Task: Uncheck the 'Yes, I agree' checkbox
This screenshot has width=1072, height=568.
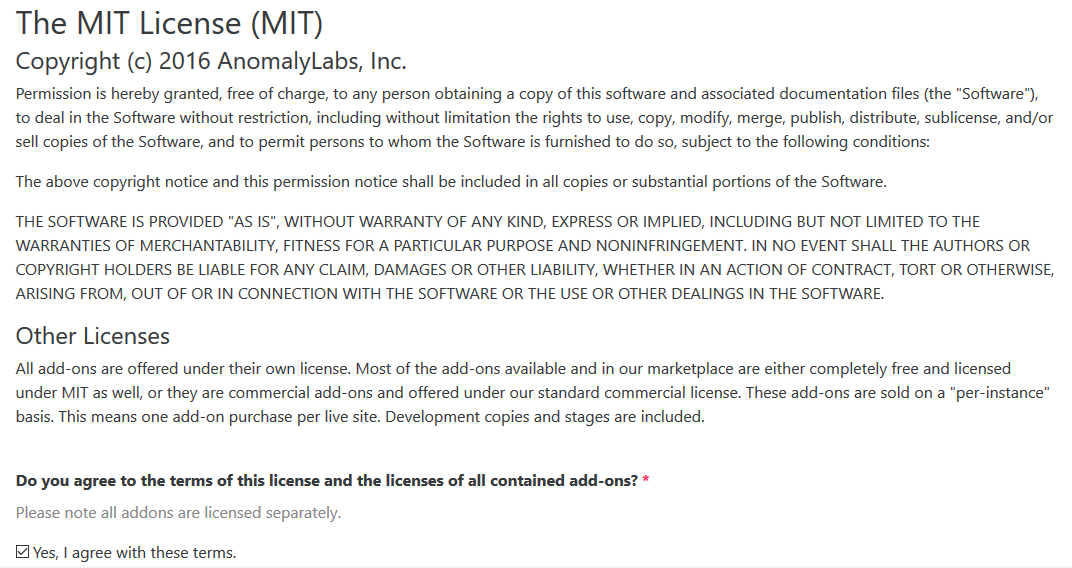Action: click(23, 552)
